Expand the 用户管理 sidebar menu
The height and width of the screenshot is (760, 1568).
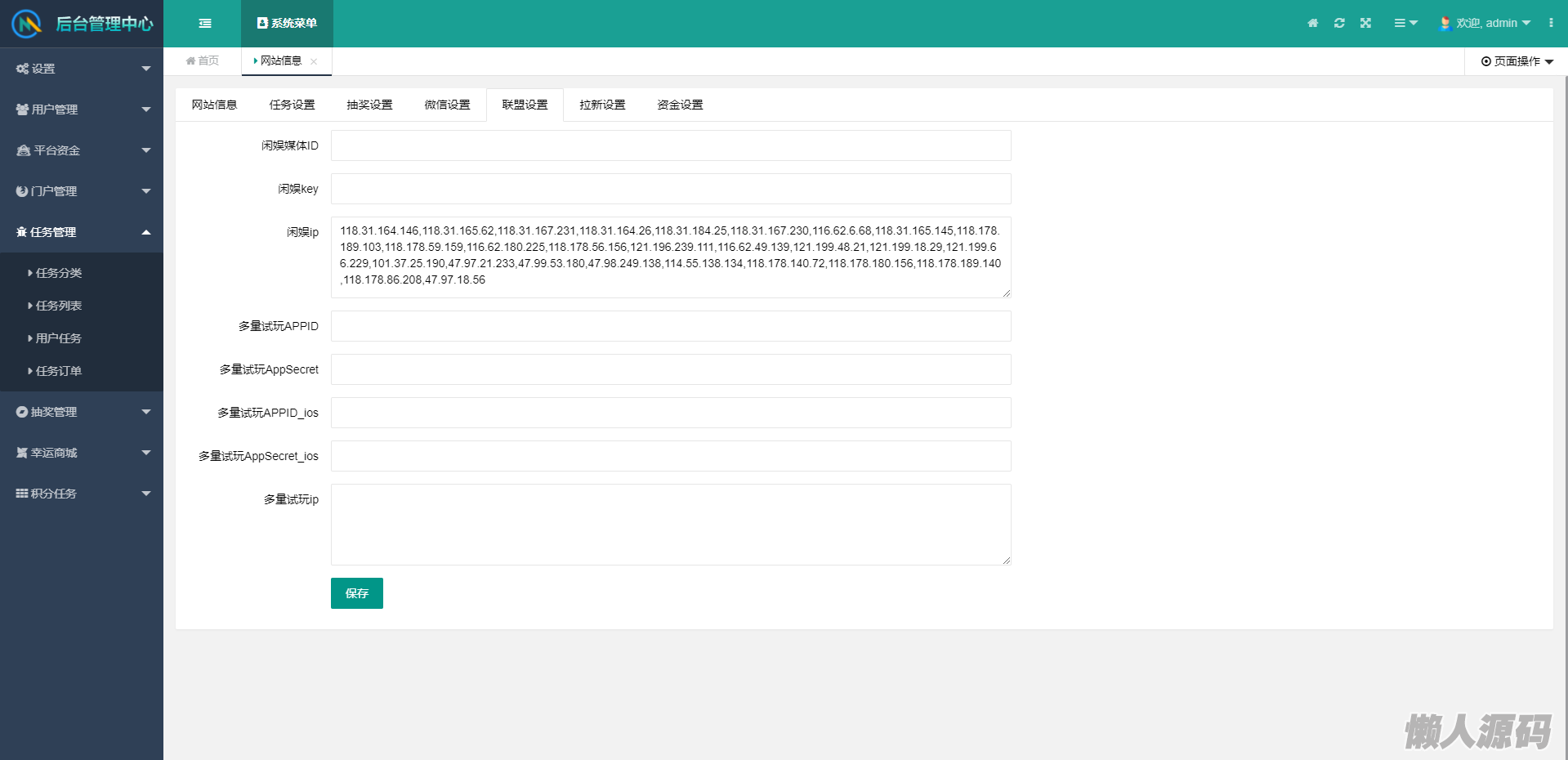point(82,110)
